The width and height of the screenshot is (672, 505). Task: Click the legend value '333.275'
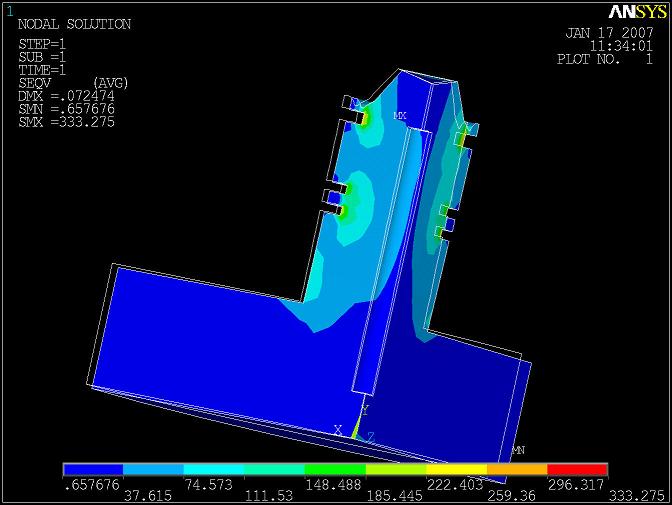tap(637, 496)
